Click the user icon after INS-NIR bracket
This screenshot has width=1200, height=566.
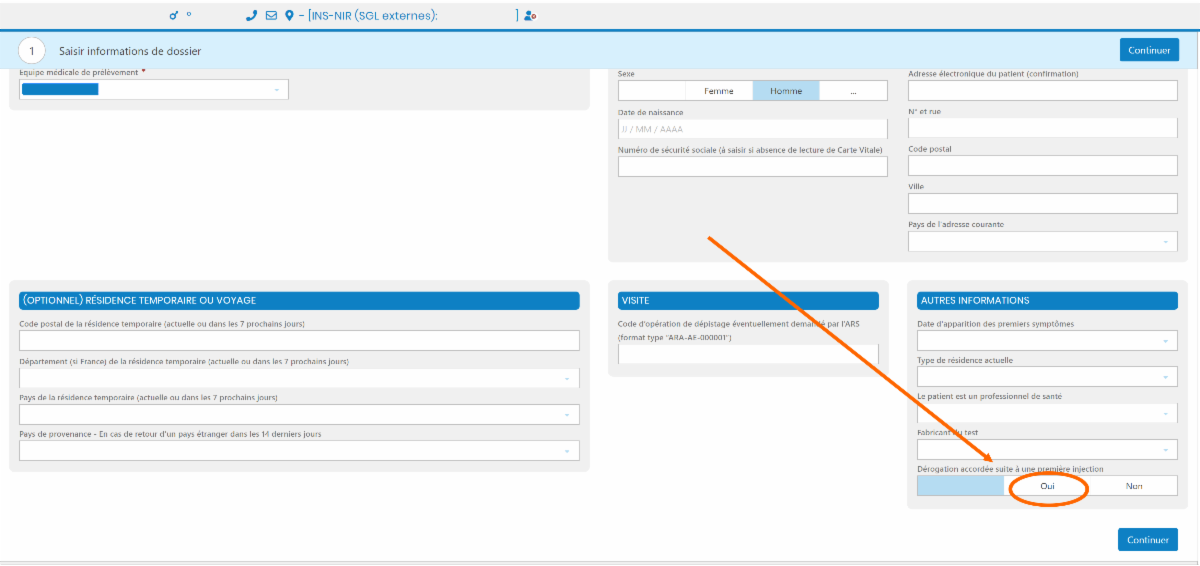530,16
